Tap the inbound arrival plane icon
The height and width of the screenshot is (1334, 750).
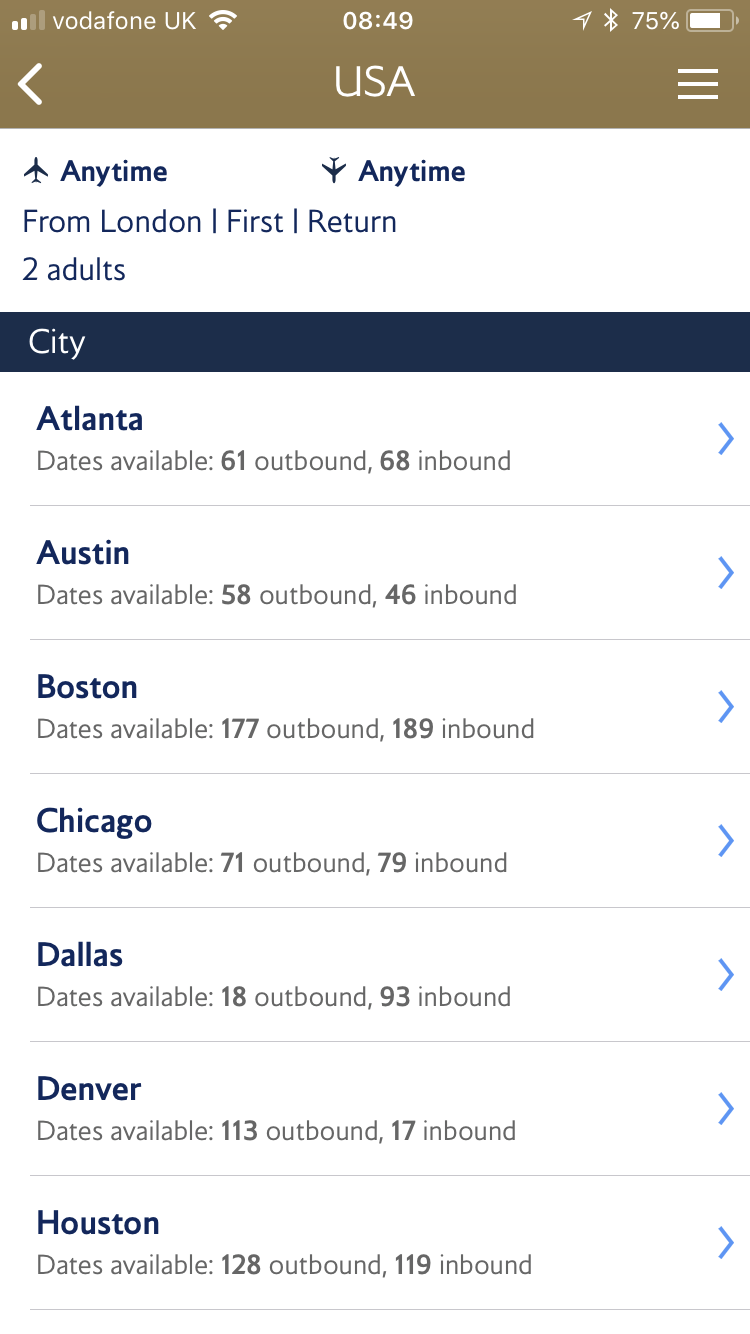point(333,171)
